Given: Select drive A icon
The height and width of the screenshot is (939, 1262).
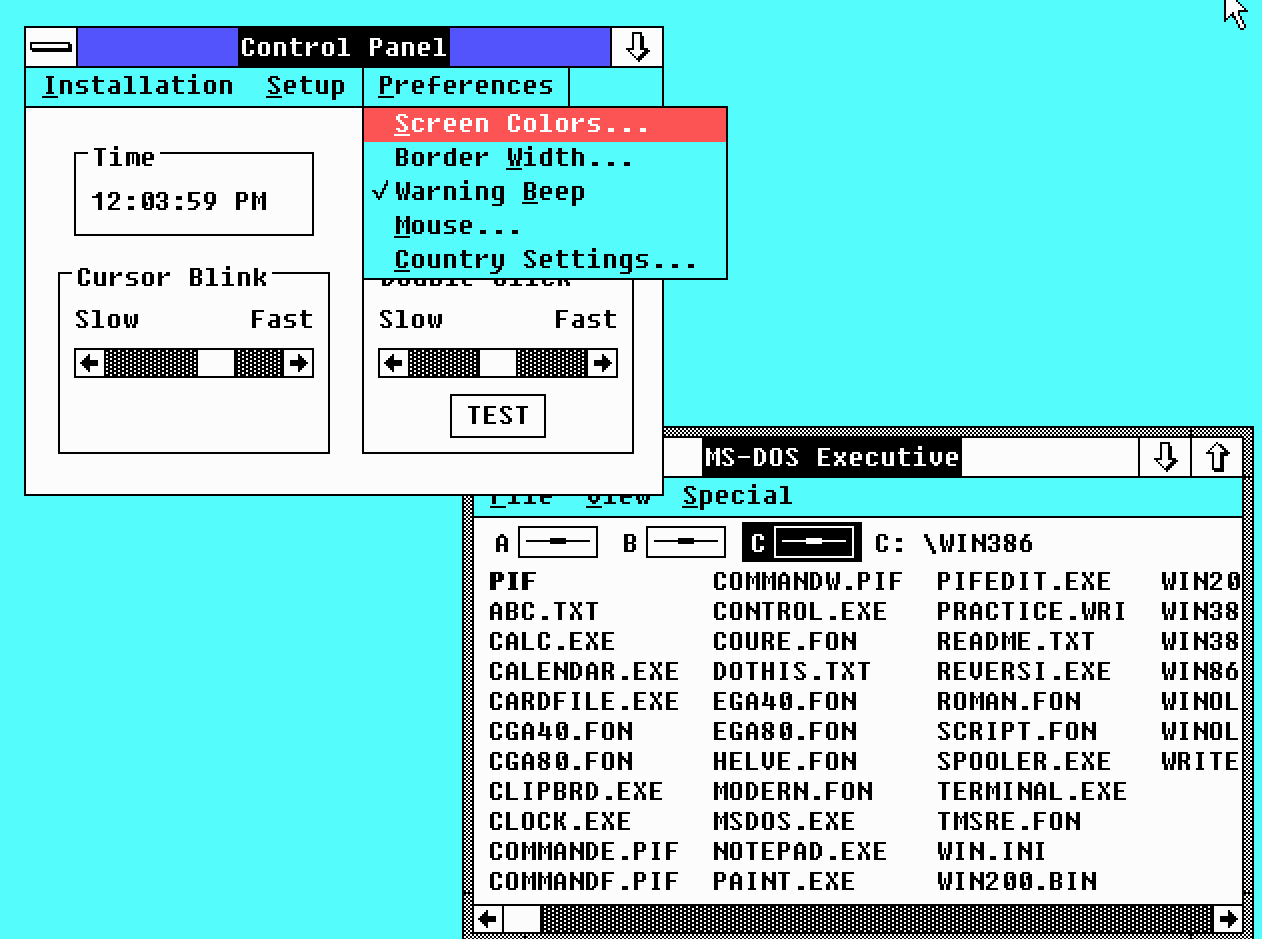Looking at the screenshot, I should [x=558, y=543].
